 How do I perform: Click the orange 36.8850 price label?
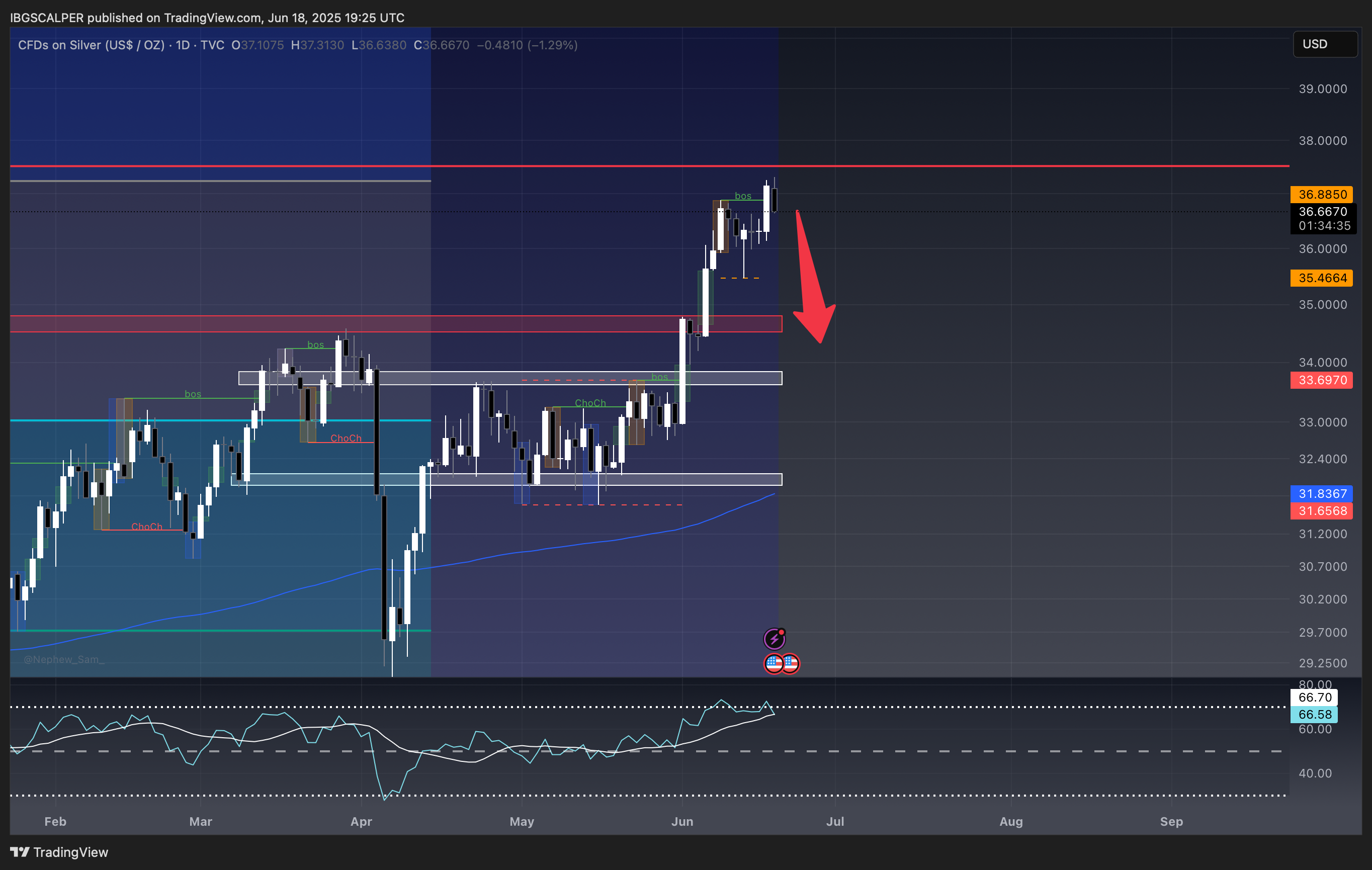click(x=1321, y=194)
